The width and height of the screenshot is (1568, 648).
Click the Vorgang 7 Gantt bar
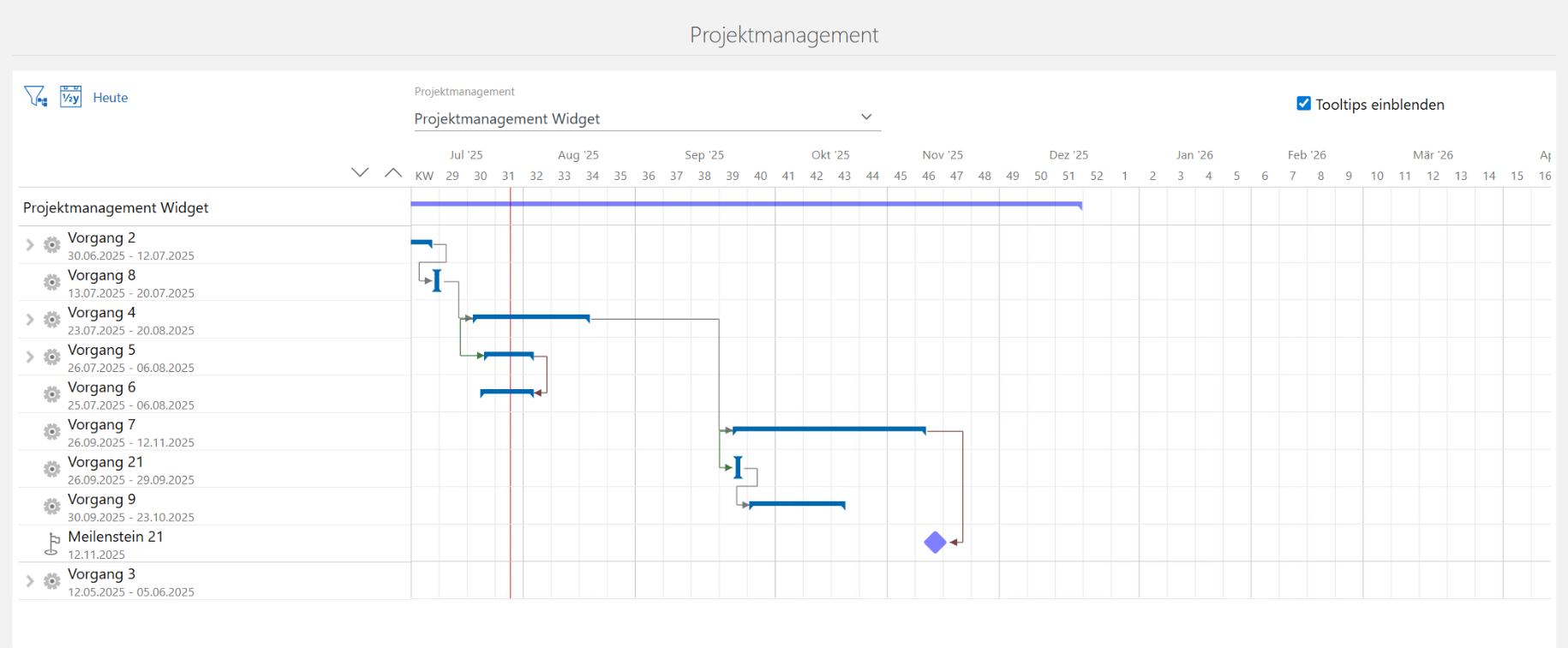829,429
